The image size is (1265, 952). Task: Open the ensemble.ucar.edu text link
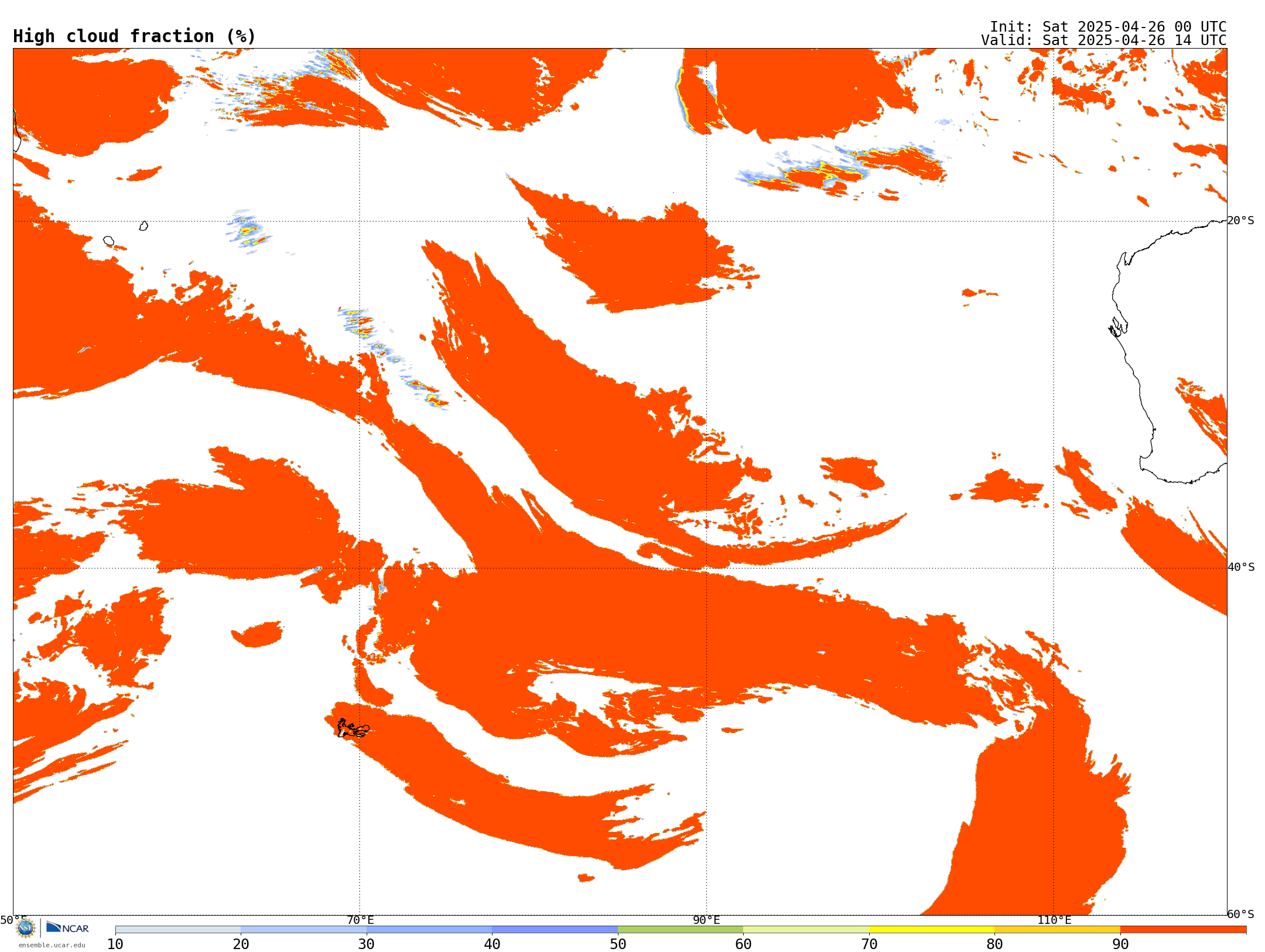52,945
